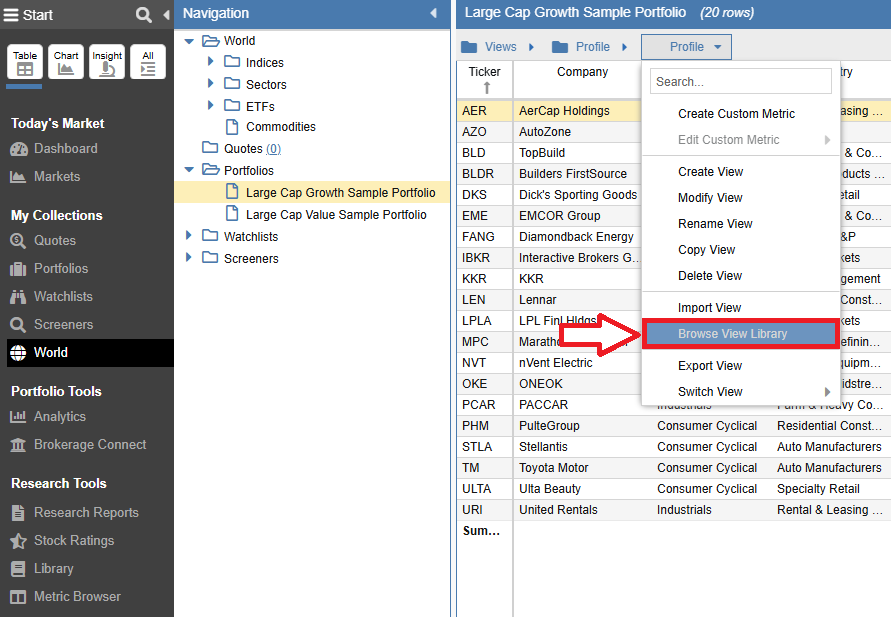The width and height of the screenshot is (891, 620).
Task: Switch to the Table view icon
Action: pos(25,61)
